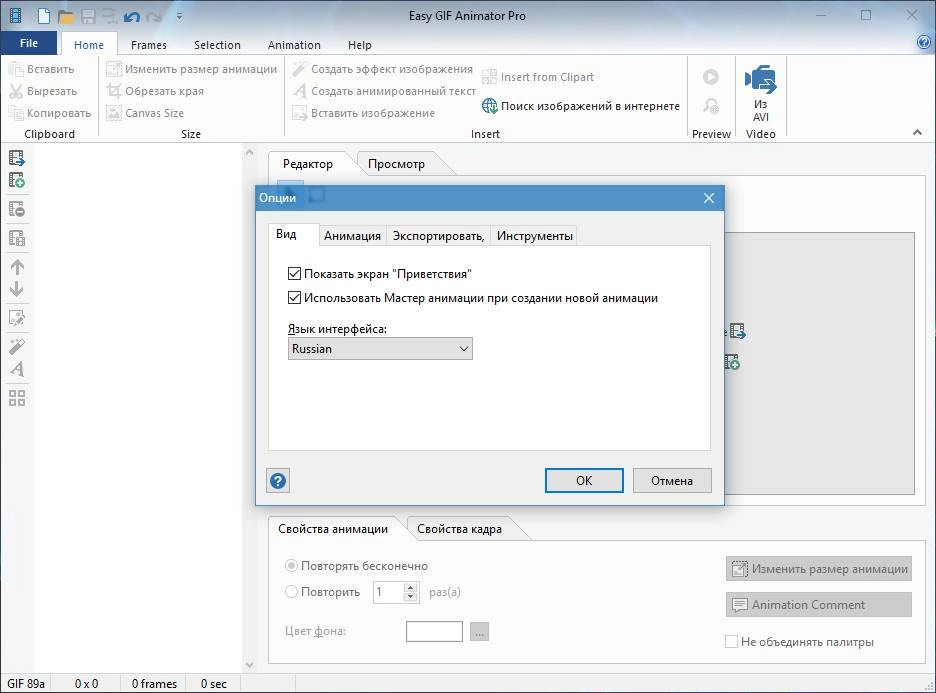Screen dimensions: 936x693
Task: Click the Preview play icon
Action: [x=710, y=77]
